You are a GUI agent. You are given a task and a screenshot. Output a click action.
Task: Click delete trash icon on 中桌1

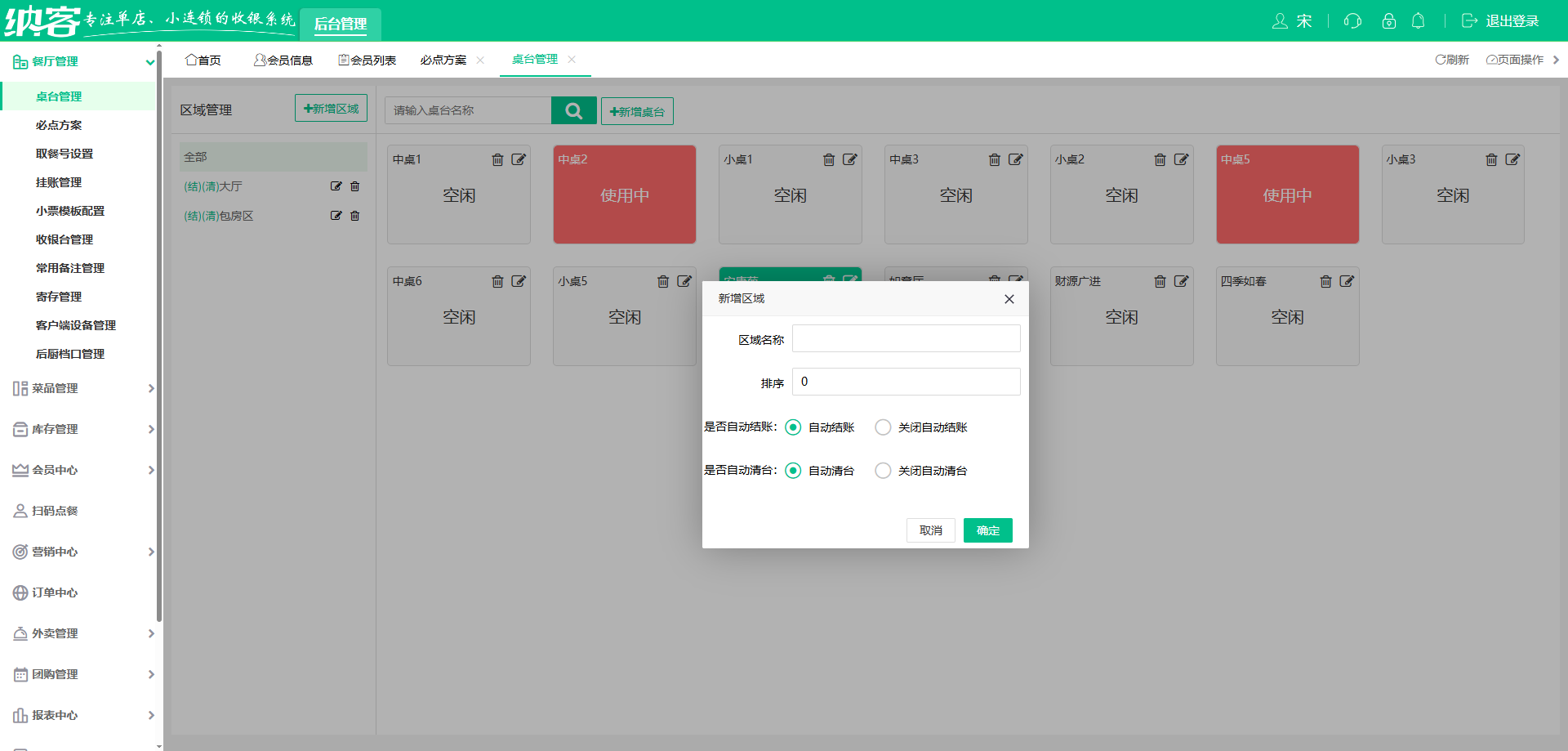pyautogui.click(x=497, y=159)
